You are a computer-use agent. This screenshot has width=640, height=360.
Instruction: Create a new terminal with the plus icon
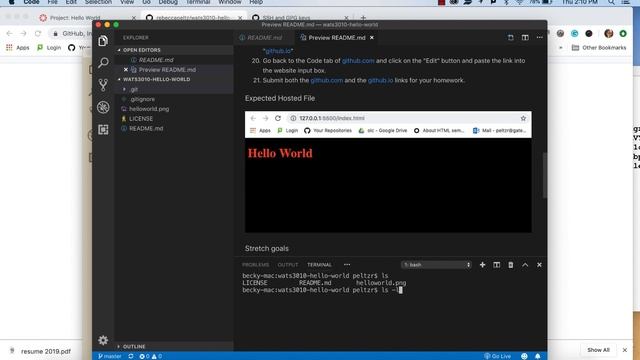[x=482, y=265]
